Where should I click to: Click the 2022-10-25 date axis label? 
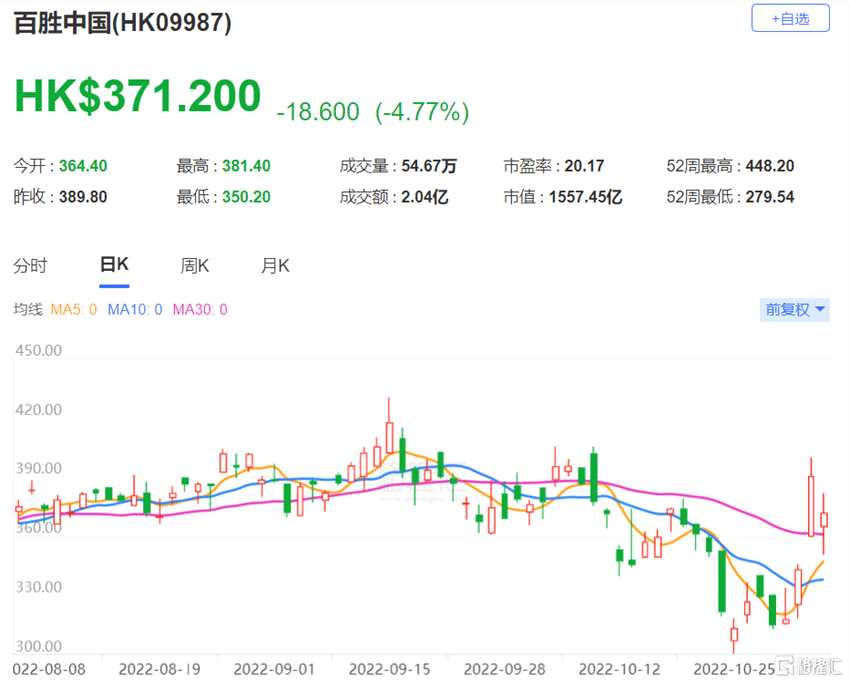735,670
